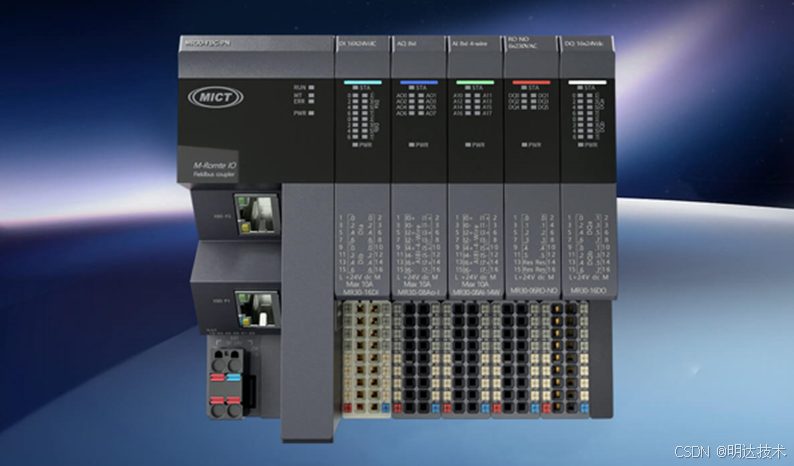Click the 'MR30-16DO' model label
Image resolution: width=794 pixels, height=466 pixels.
(x=588, y=291)
